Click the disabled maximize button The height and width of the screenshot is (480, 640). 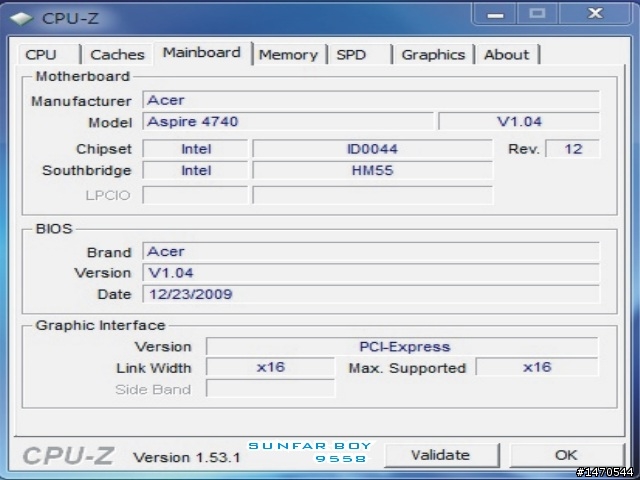point(538,14)
